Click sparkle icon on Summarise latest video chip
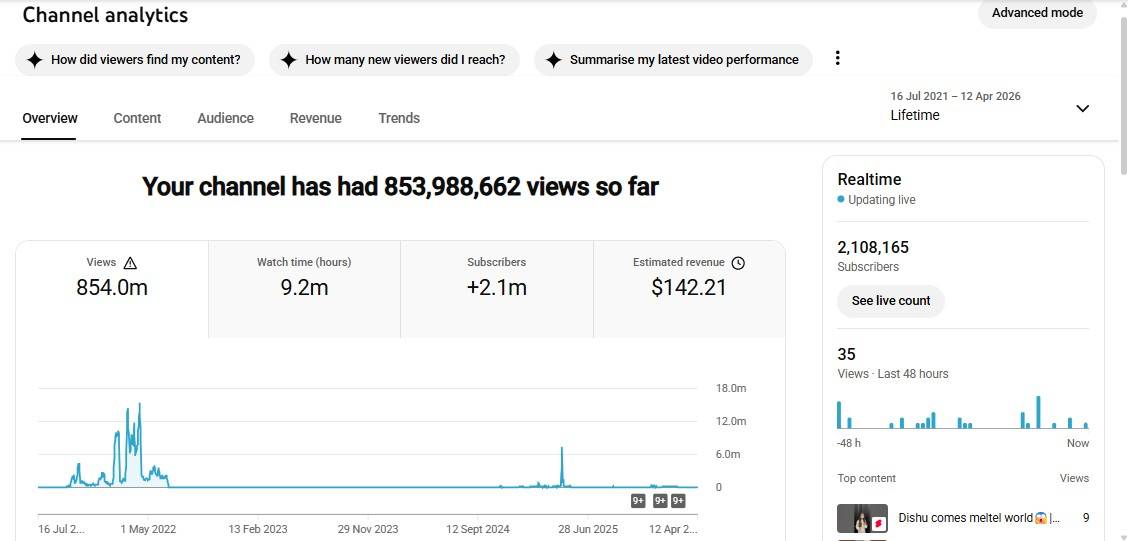 point(554,60)
